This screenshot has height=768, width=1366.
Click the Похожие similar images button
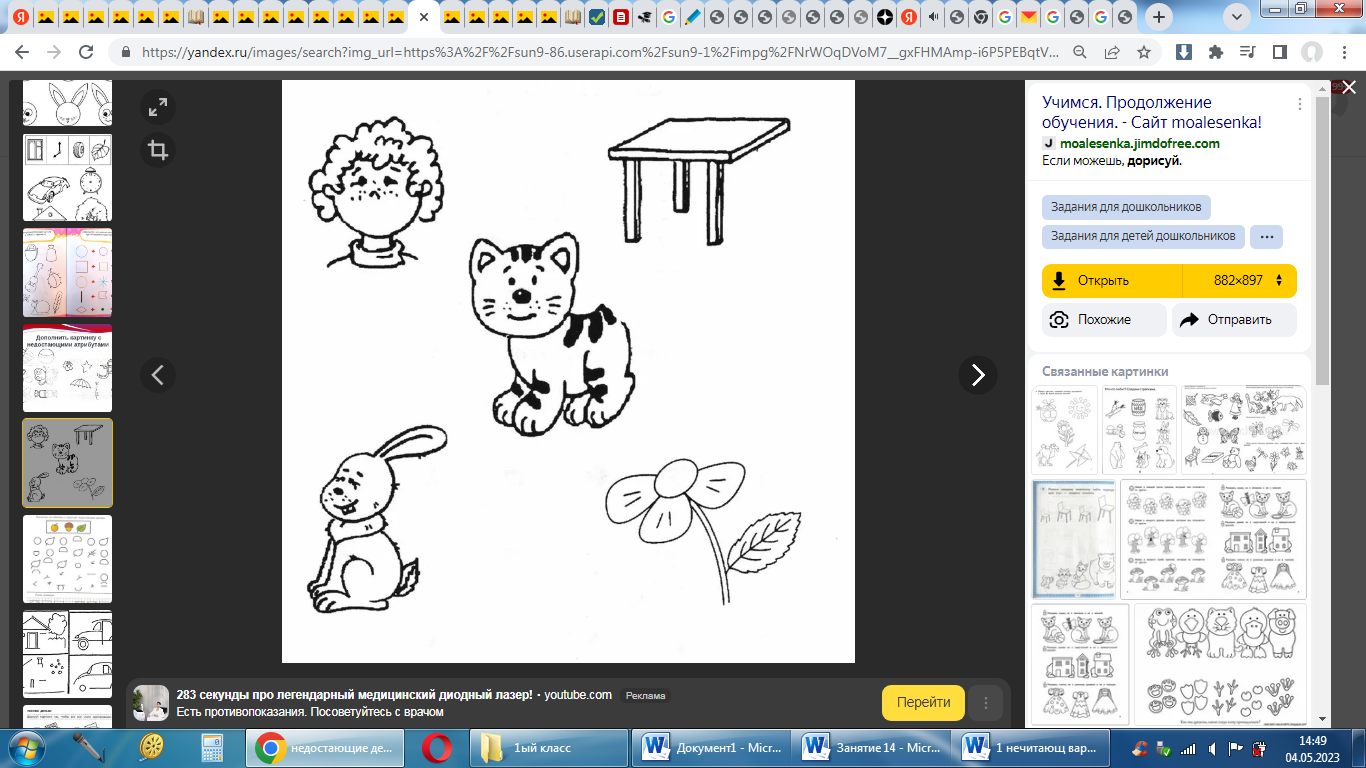coord(1104,320)
